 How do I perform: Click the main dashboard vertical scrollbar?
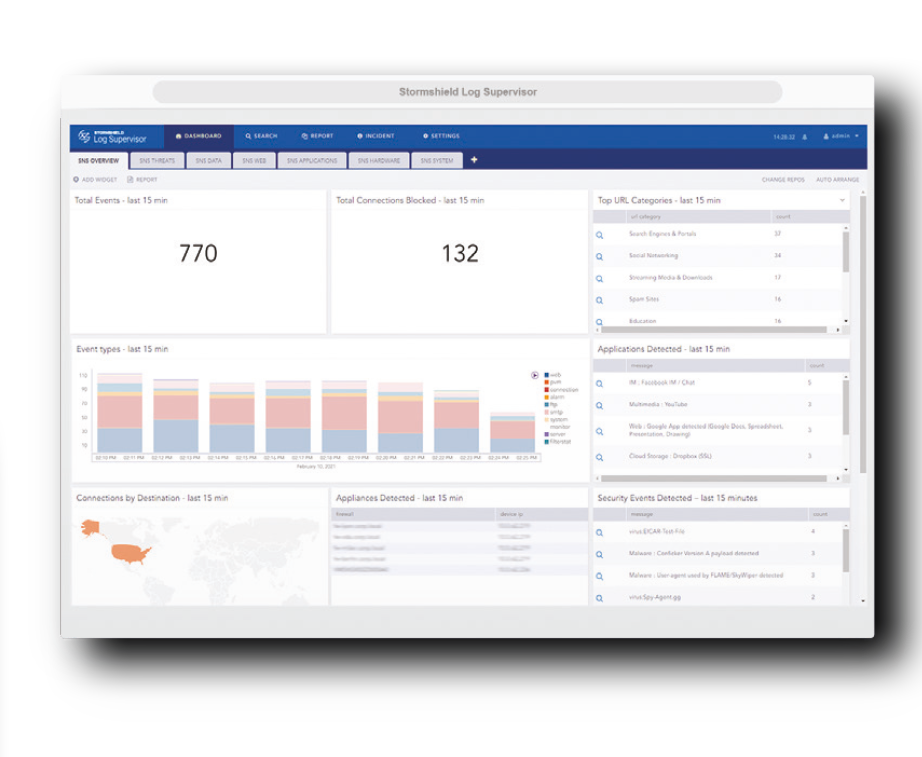point(863,330)
